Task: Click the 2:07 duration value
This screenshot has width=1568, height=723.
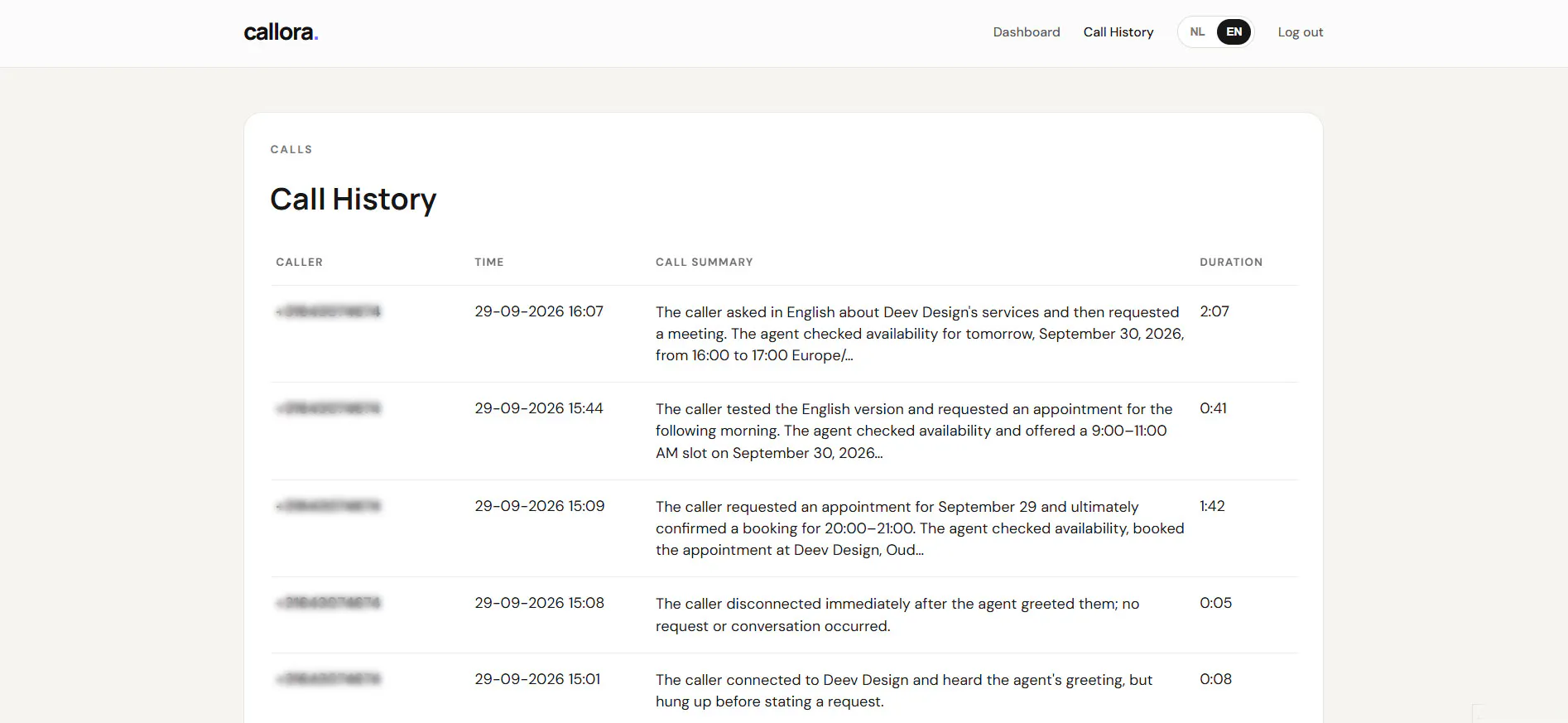Action: pos(1214,311)
